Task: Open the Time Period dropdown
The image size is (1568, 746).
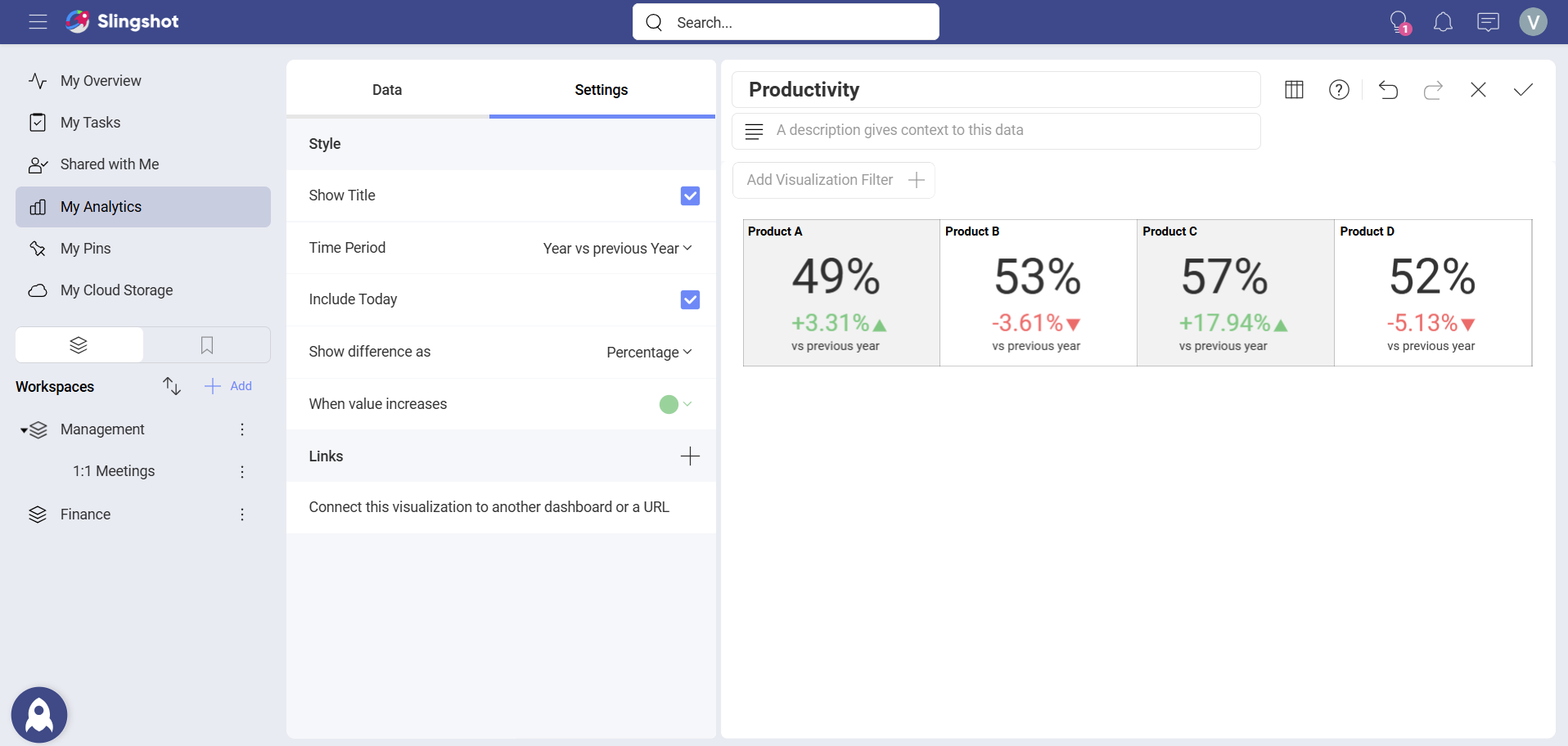Action: (617, 248)
